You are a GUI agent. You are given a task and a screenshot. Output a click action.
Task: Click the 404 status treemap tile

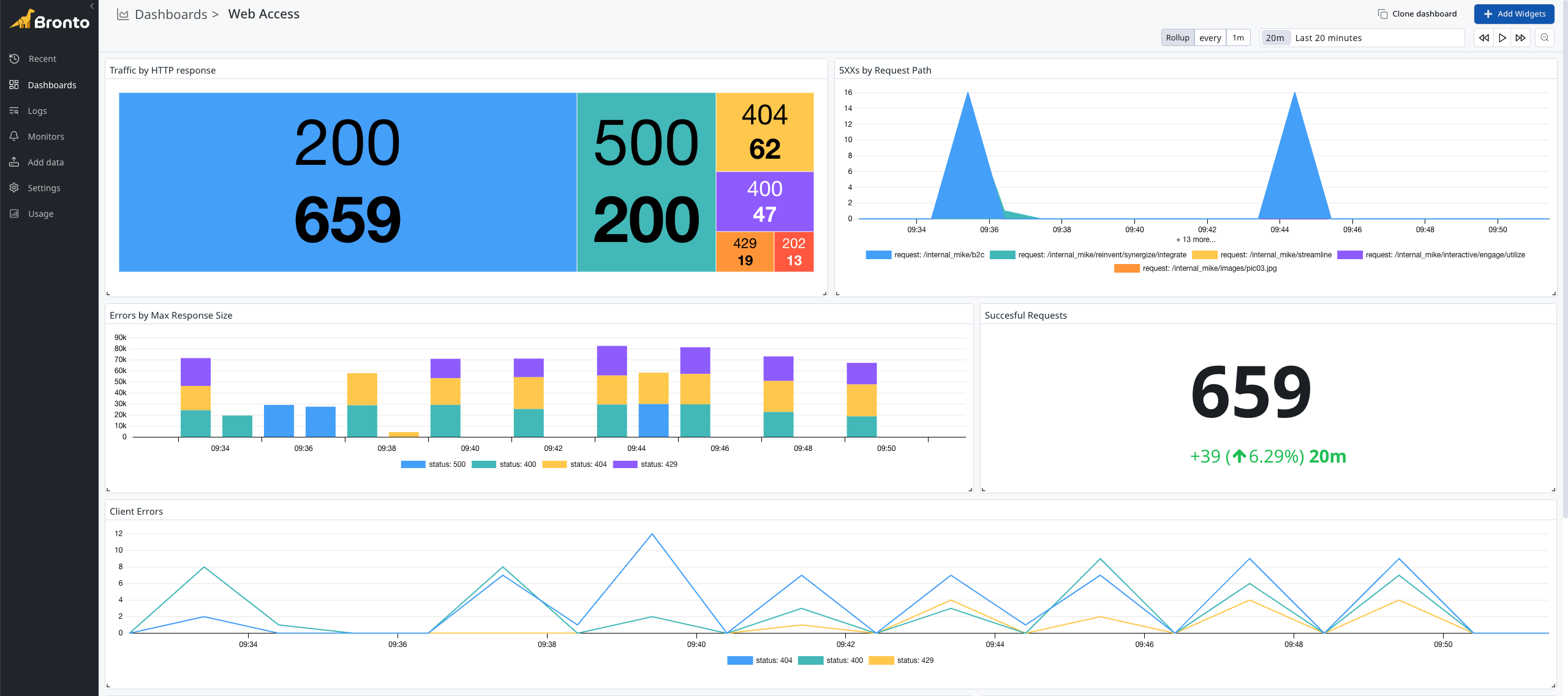click(765, 132)
